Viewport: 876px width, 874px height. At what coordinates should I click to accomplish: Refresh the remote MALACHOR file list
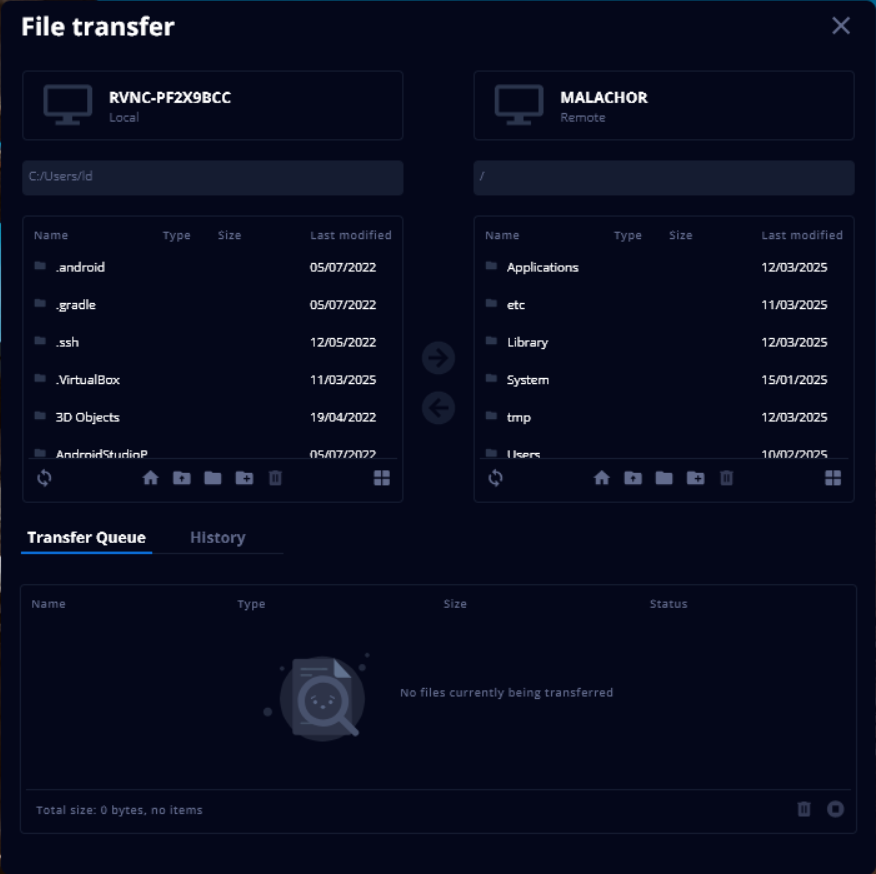(495, 478)
